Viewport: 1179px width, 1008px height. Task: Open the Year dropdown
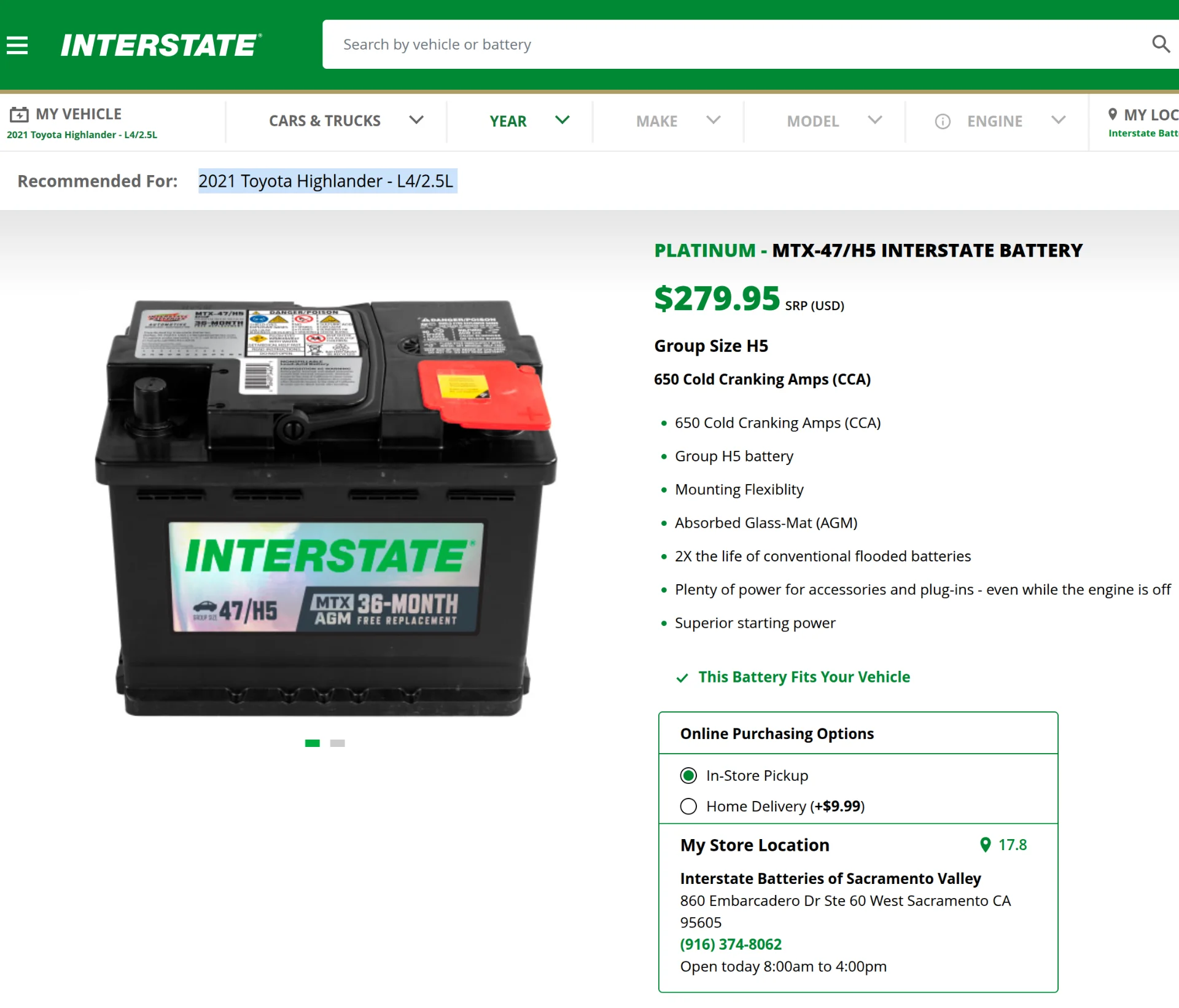pos(529,121)
